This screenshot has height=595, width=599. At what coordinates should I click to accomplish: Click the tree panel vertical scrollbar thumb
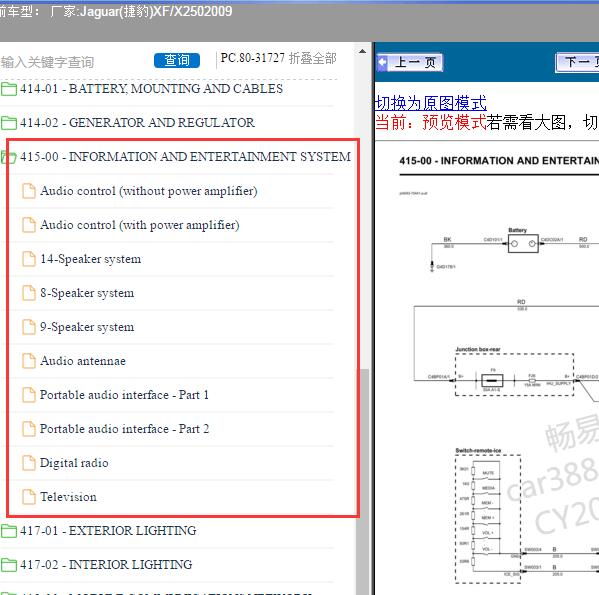(364, 481)
